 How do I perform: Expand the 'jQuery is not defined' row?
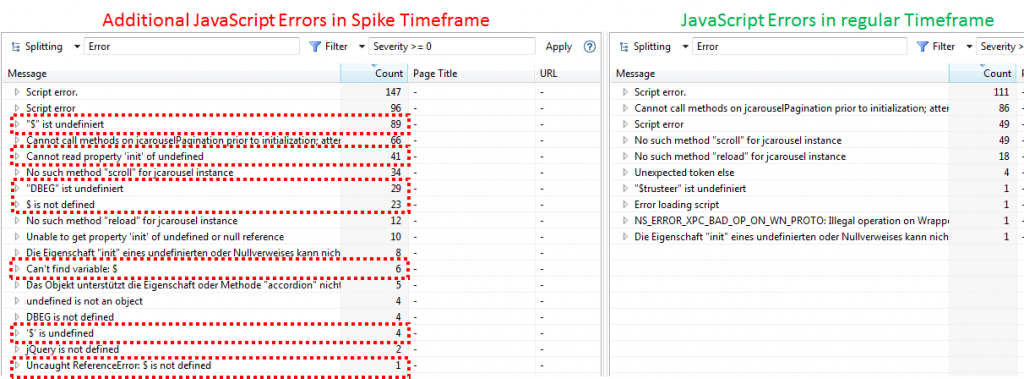17,350
